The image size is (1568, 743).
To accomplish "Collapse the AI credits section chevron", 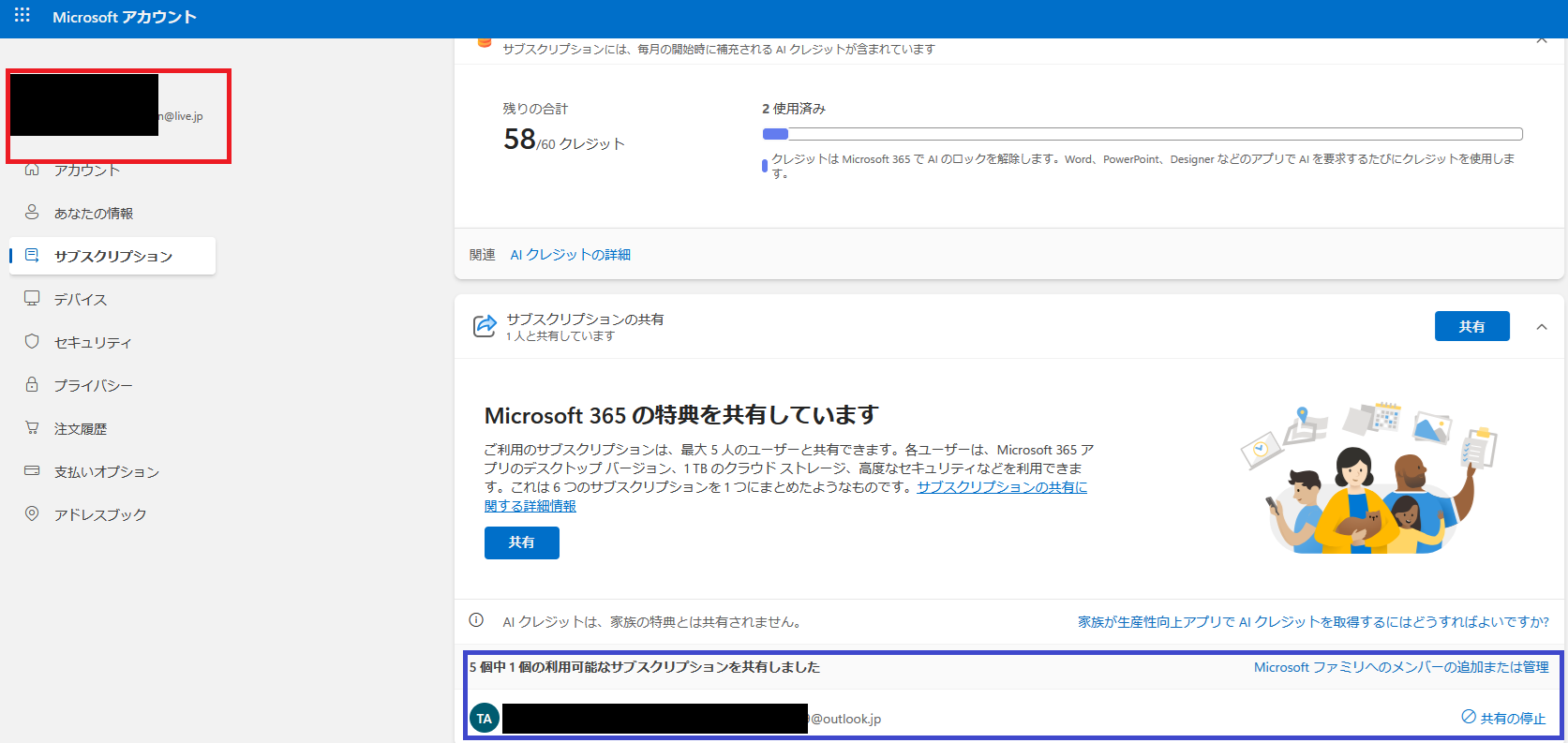I will (x=1542, y=40).
